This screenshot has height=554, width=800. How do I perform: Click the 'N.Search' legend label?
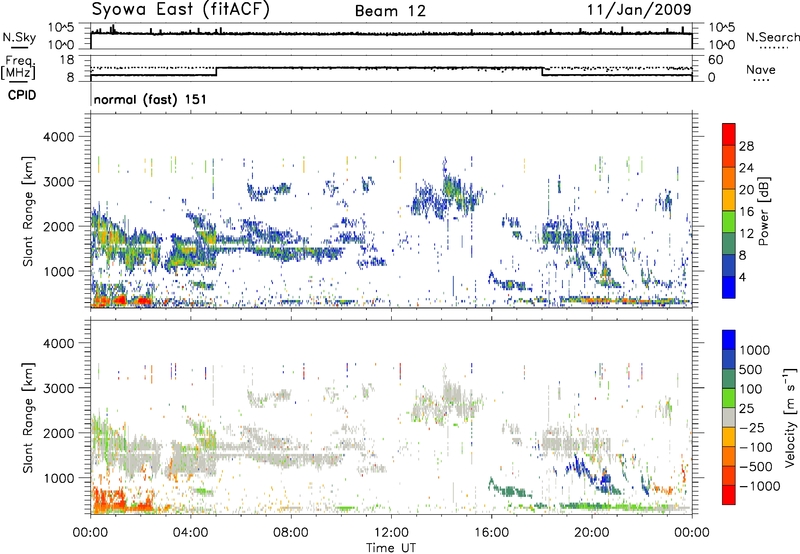tap(773, 37)
